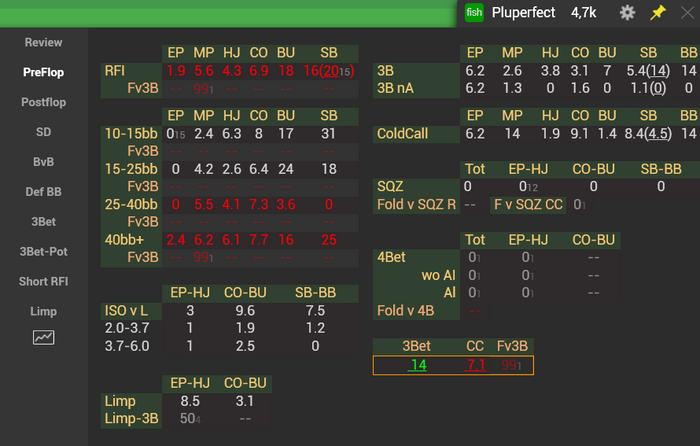The width and height of the screenshot is (700, 446).
Task: Go to the SD tab
Action: [x=43, y=132]
